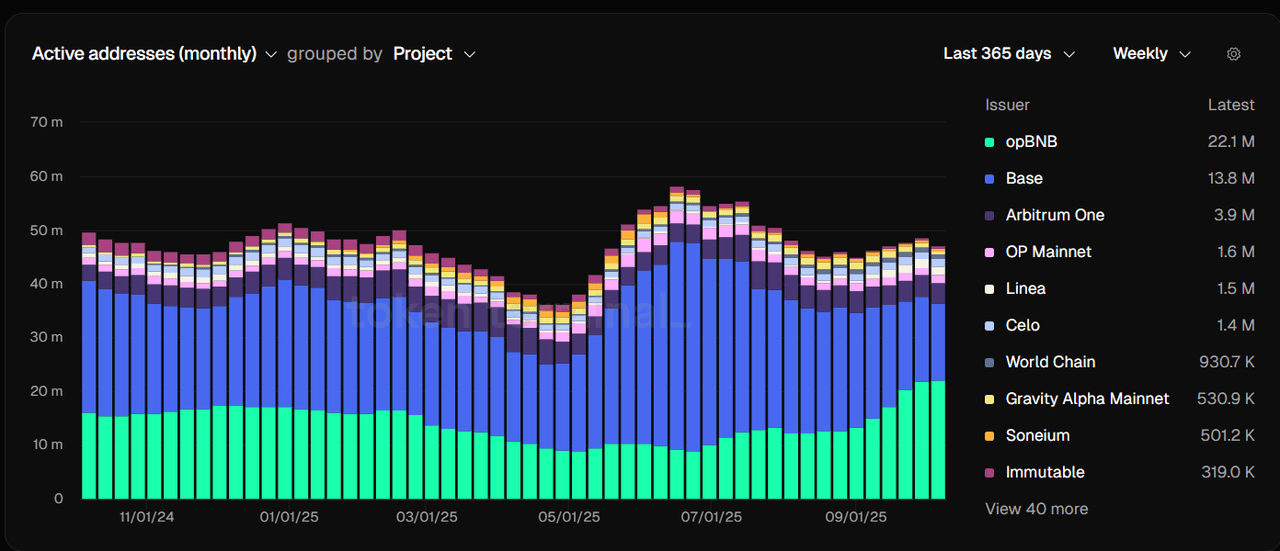Click the Immutable magenta legend marker

click(990, 472)
